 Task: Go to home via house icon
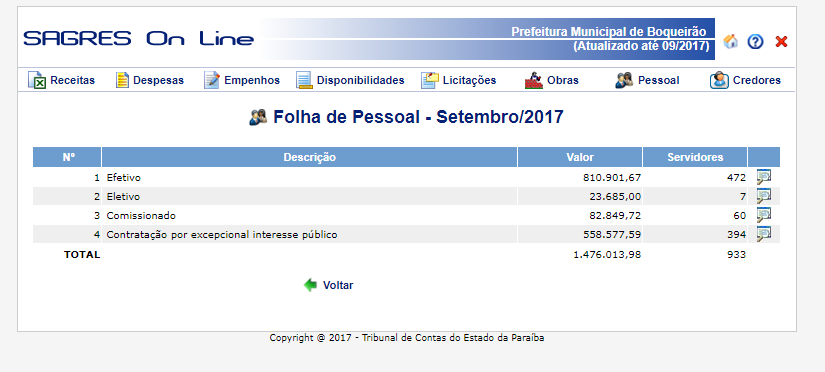pos(730,42)
